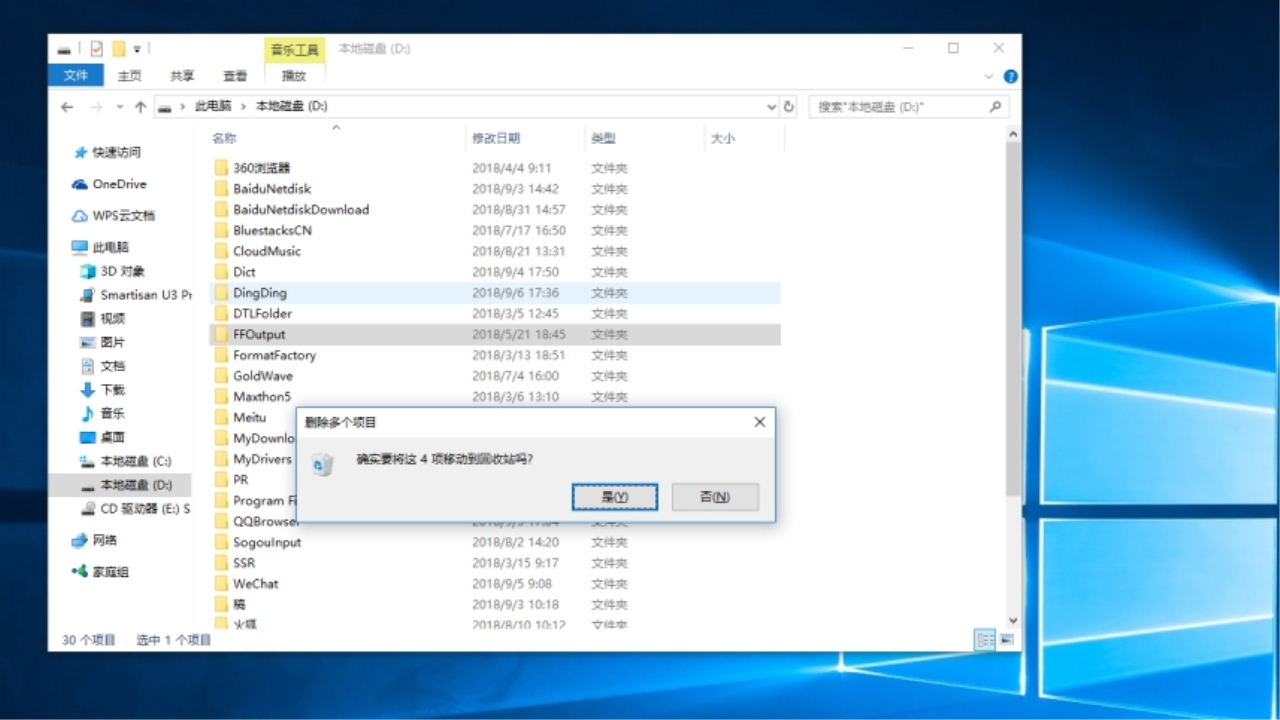Cancel deletion with the 否(N) button

[714, 497]
